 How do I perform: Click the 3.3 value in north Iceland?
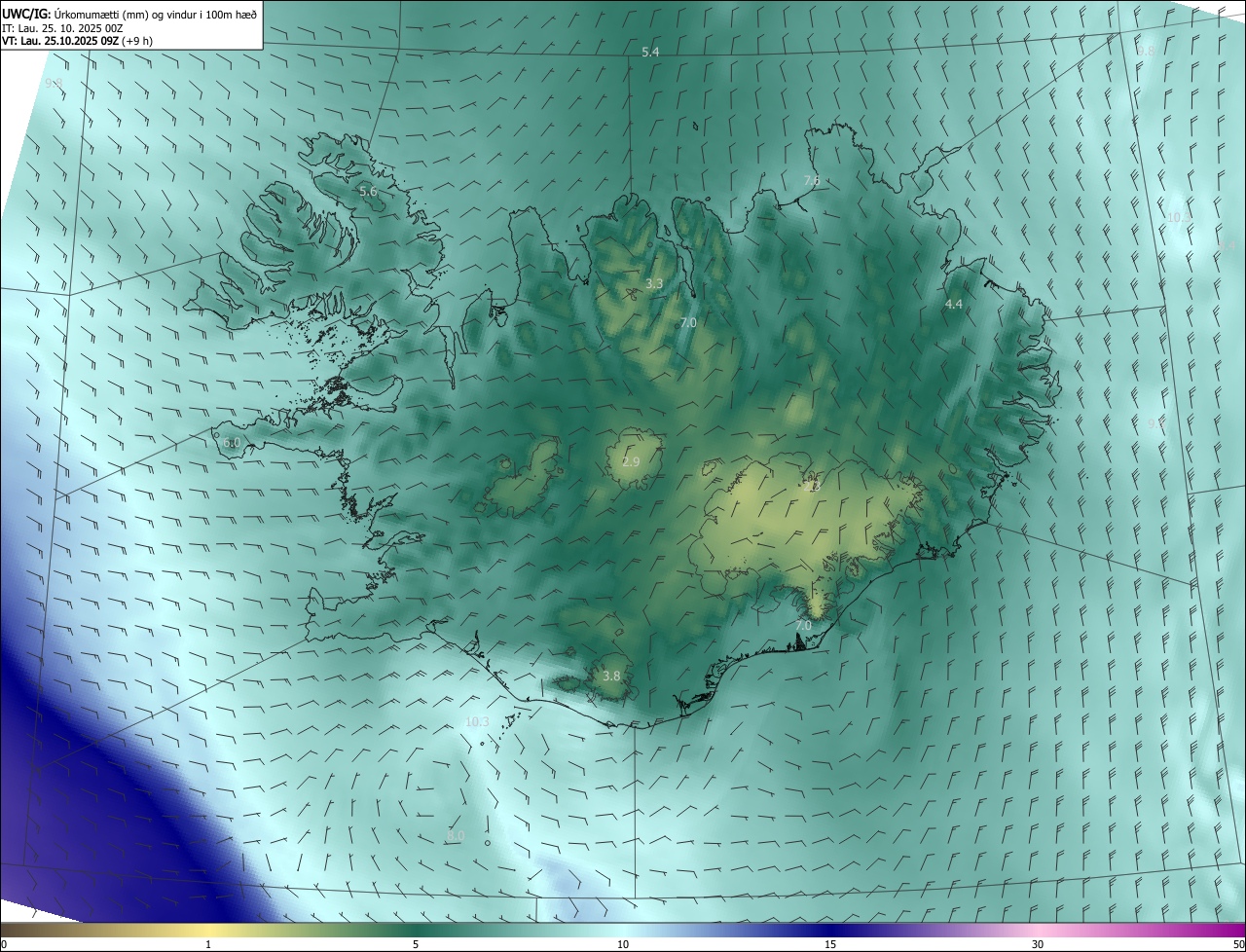coord(654,284)
